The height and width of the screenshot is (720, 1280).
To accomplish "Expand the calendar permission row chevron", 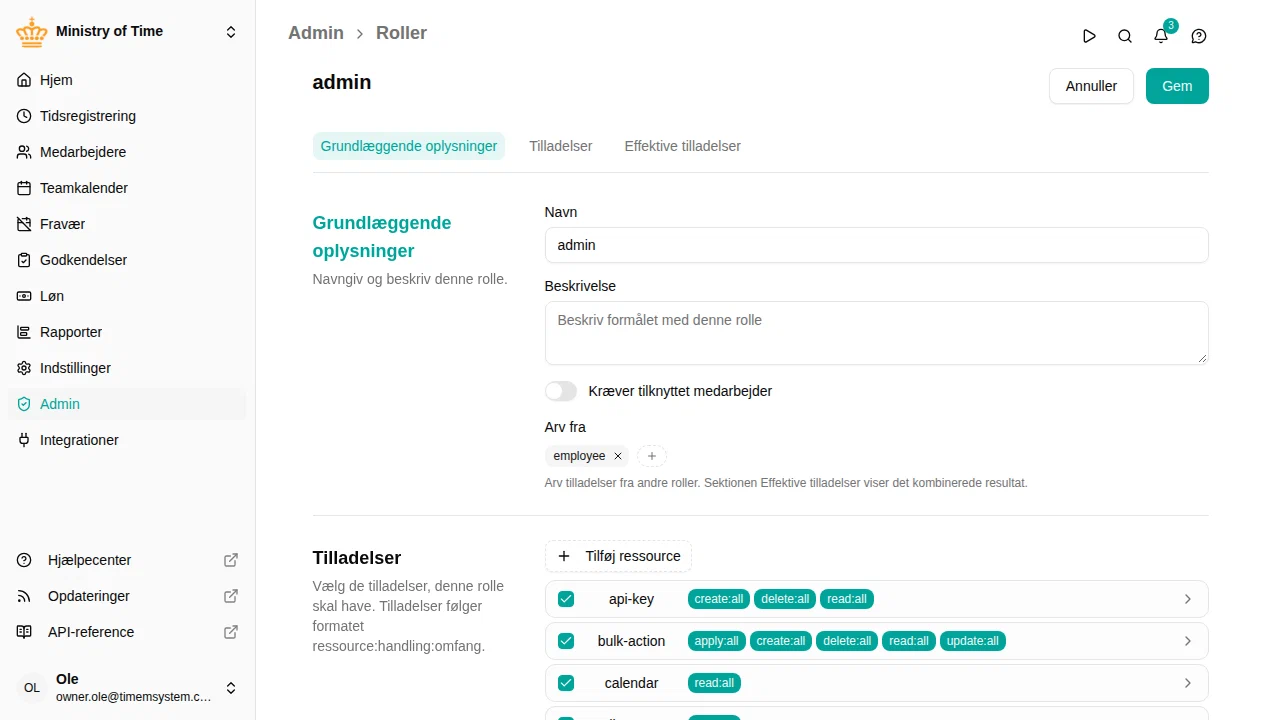I will point(1188,683).
